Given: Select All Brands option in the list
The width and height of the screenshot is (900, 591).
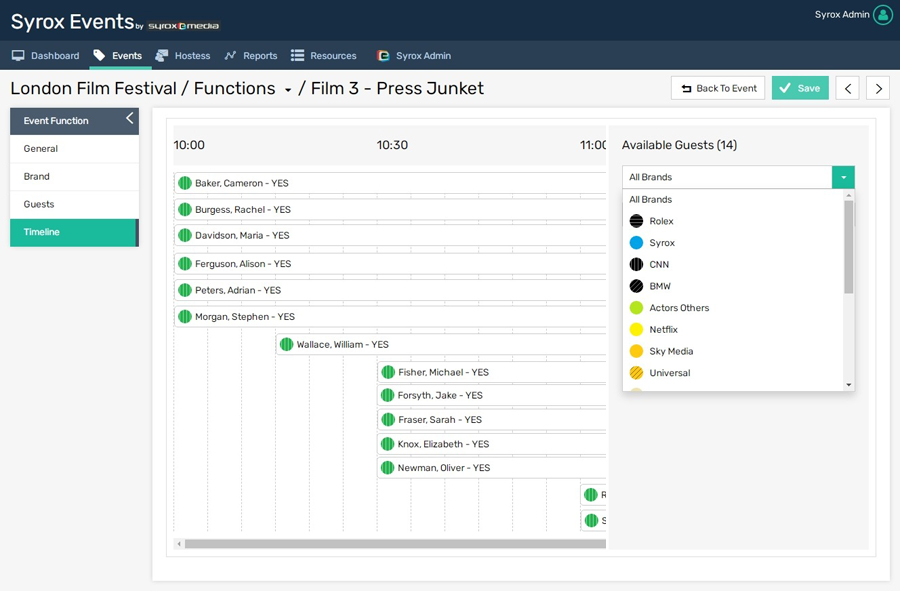Looking at the screenshot, I should point(734,199).
